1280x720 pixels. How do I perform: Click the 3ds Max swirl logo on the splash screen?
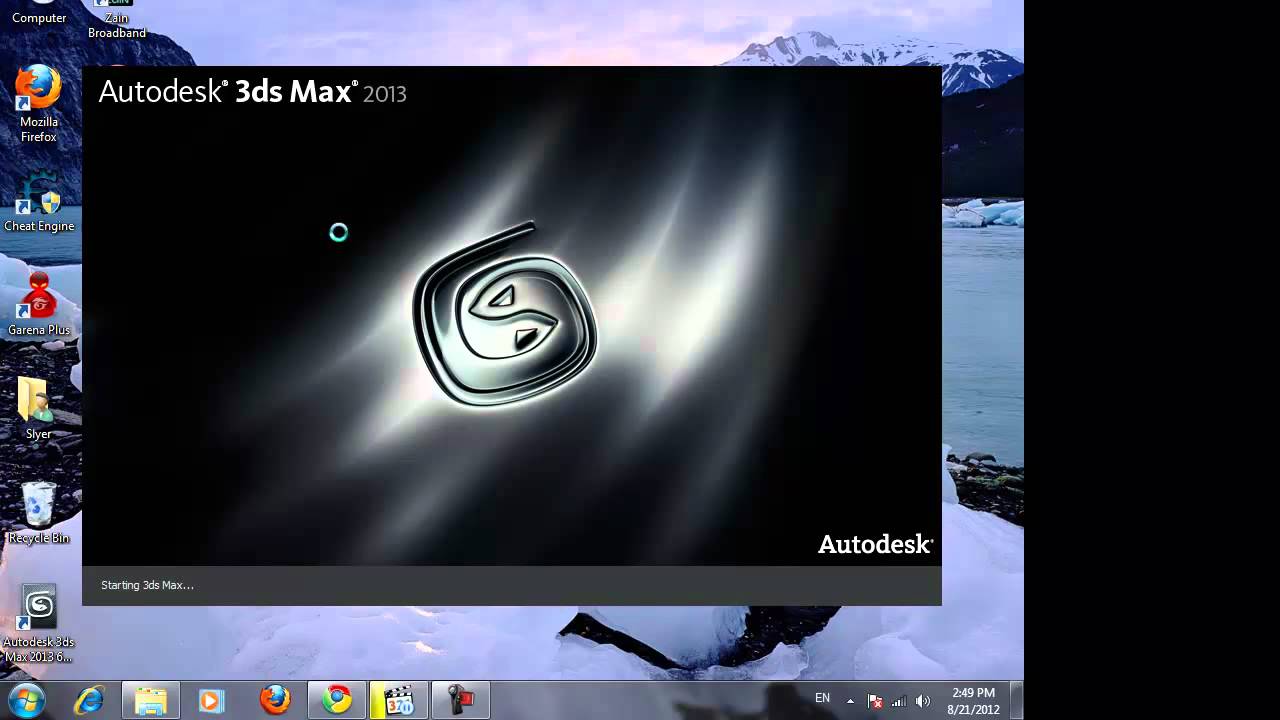coord(506,314)
